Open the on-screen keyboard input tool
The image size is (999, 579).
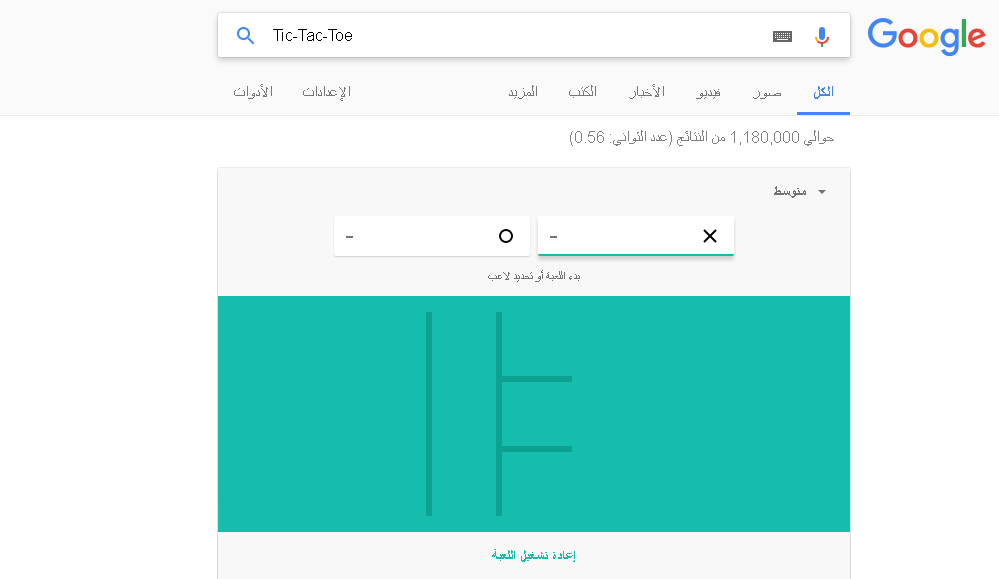(x=782, y=36)
